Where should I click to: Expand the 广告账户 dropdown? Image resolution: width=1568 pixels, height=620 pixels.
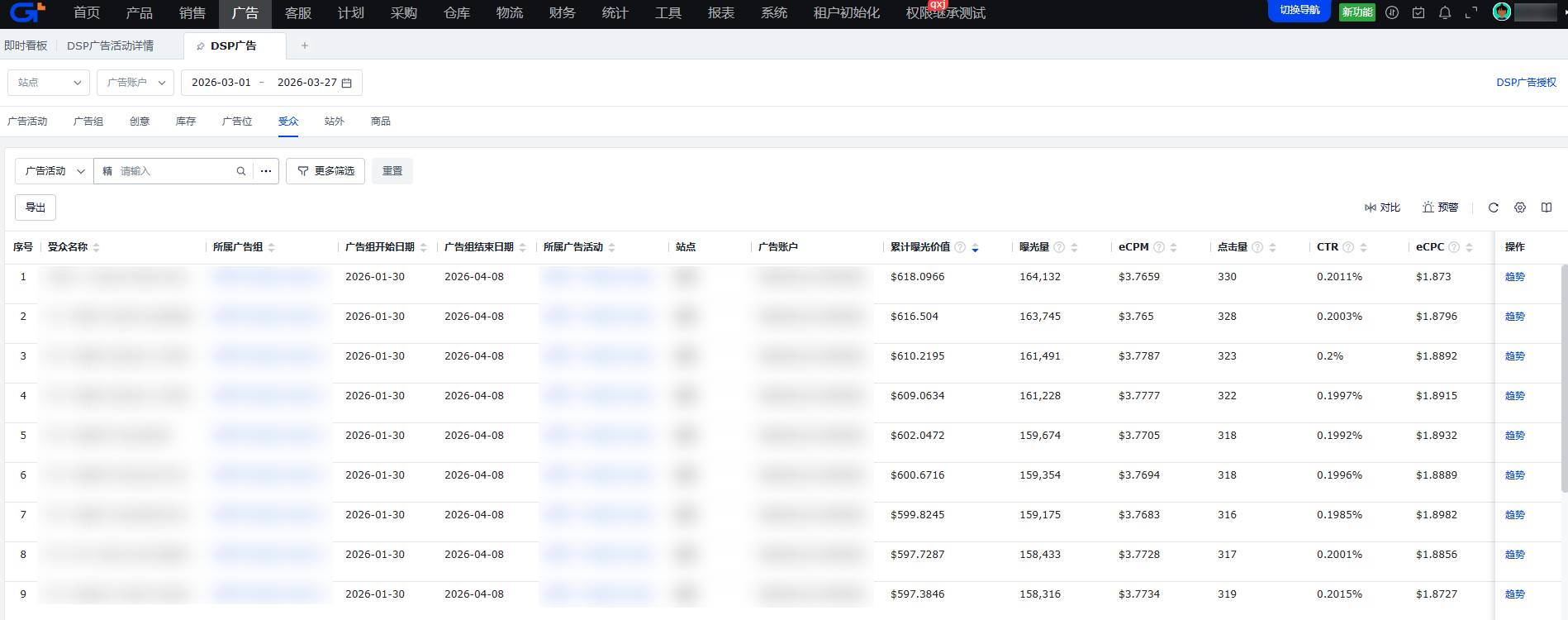pos(135,83)
